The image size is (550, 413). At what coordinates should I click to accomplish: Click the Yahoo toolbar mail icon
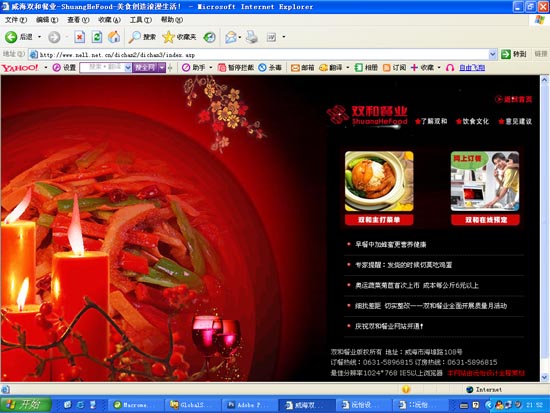pyautogui.click(x=295, y=68)
